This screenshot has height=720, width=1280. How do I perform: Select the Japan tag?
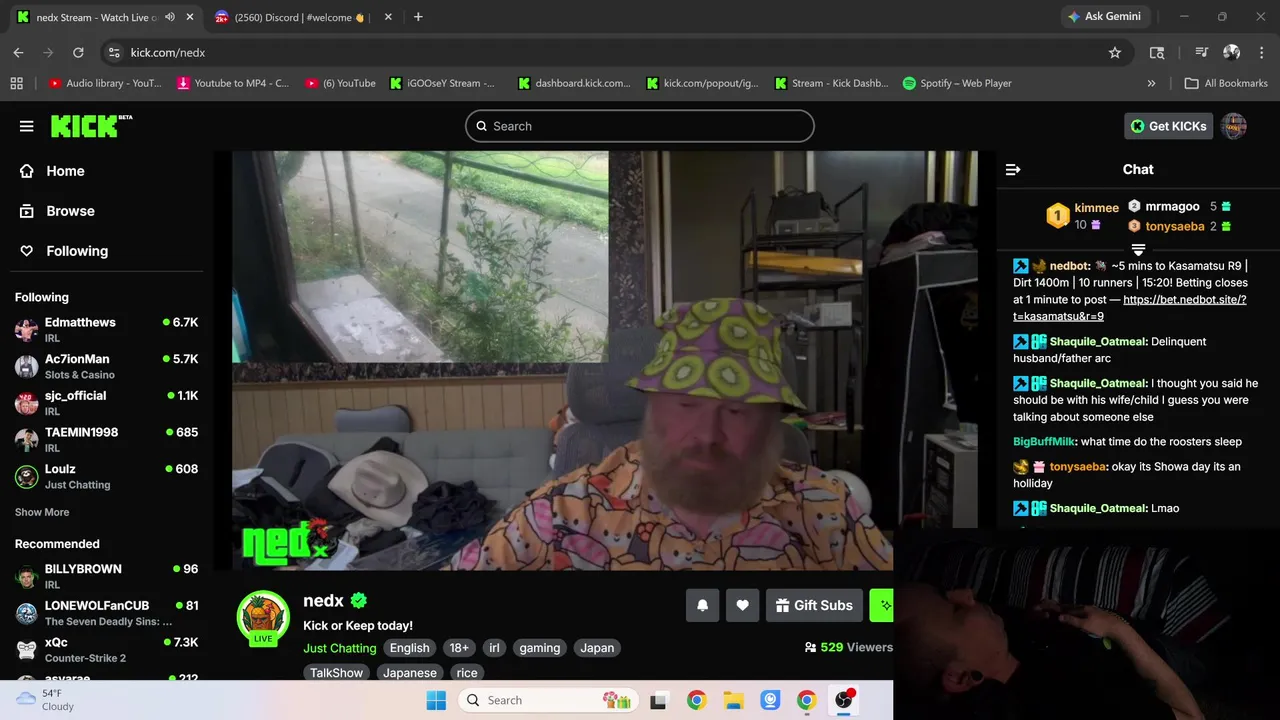[597, 648]
